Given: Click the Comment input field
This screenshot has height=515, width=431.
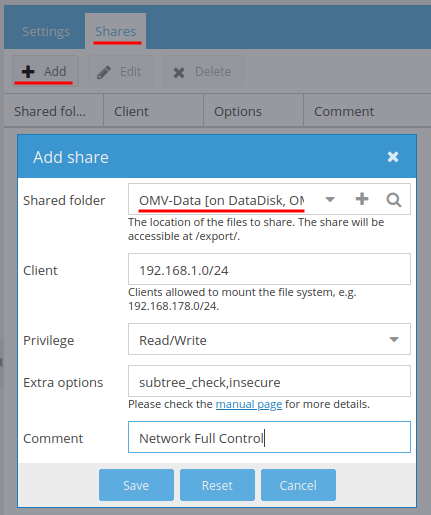Looking at the screenshot, I should click(269, 437).
